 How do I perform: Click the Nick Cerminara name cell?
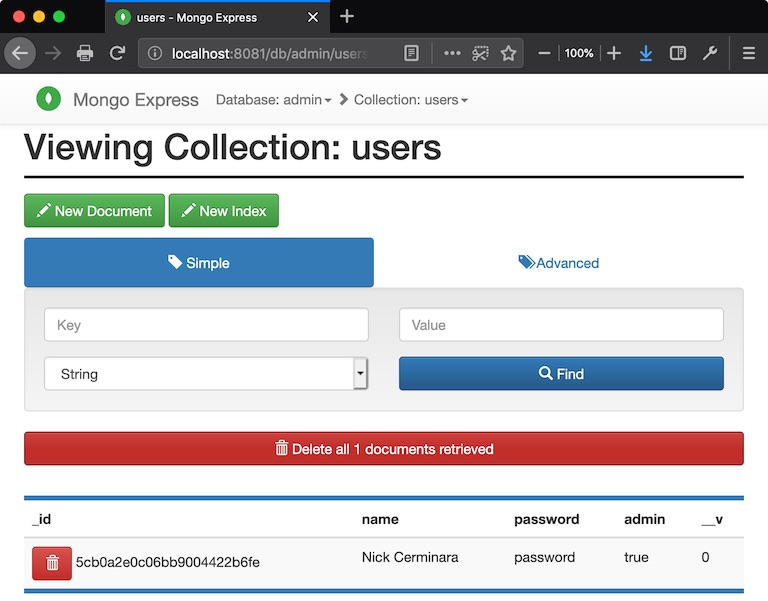coord(410,557)
